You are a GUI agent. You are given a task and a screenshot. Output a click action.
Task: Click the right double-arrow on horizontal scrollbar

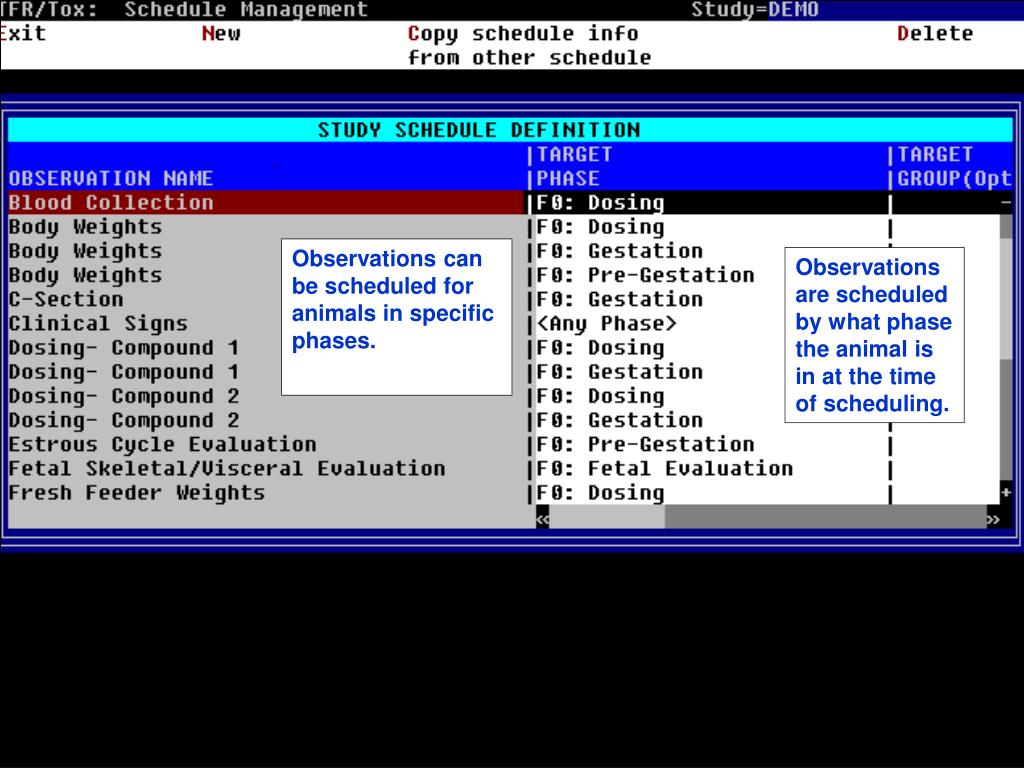993,519
